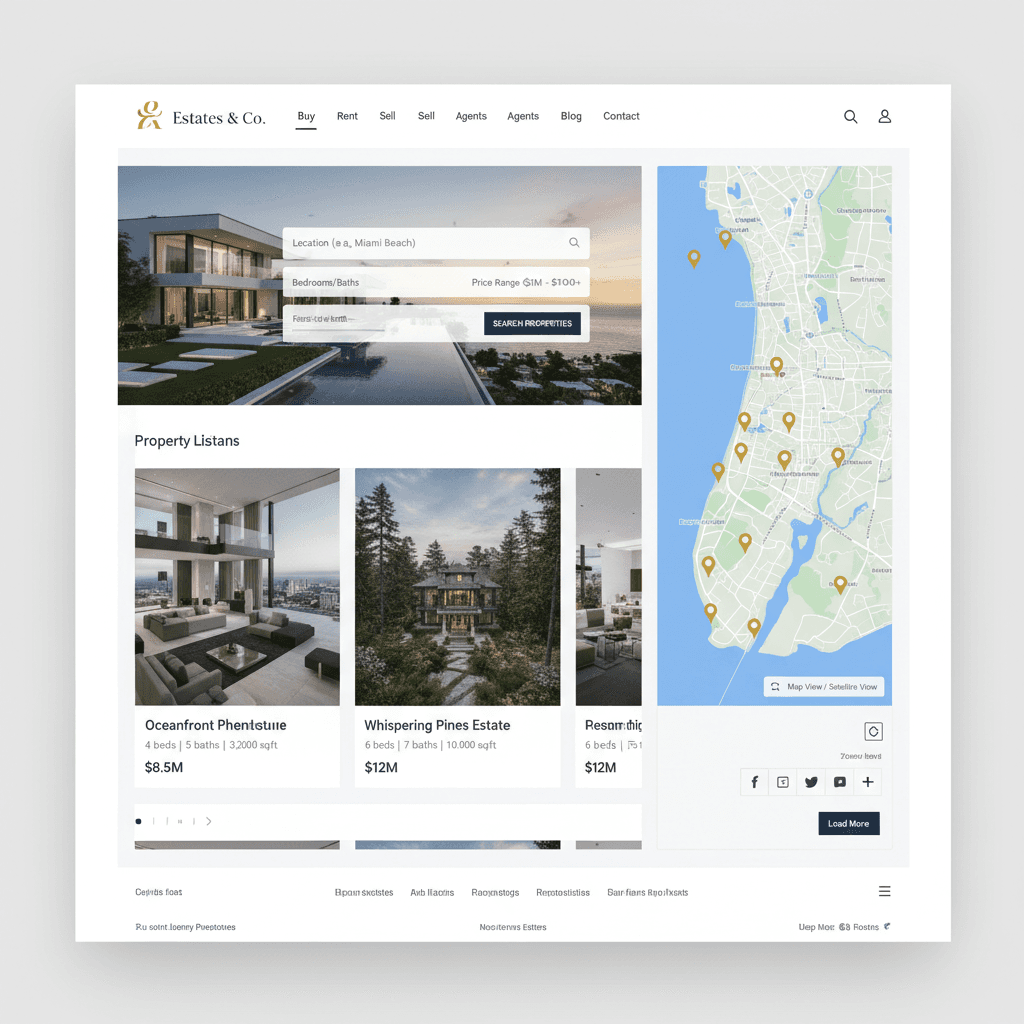Image resolution: width=1024 pixels, height=1024 pixels.
Task: Open the Facebook social icon
Action: click(755, 782)
